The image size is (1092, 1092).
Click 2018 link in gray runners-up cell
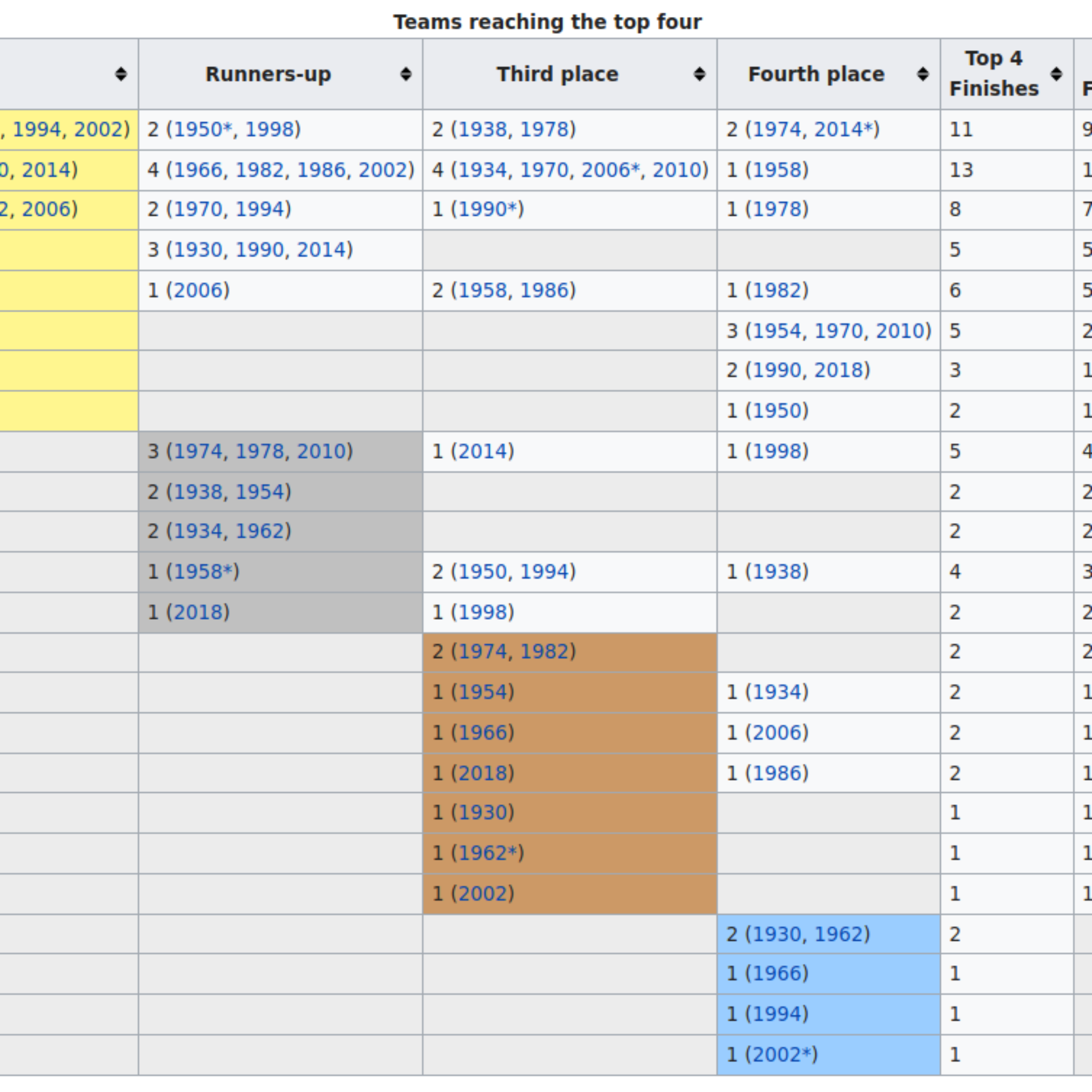pyautogui.click(x=198, y=612)
